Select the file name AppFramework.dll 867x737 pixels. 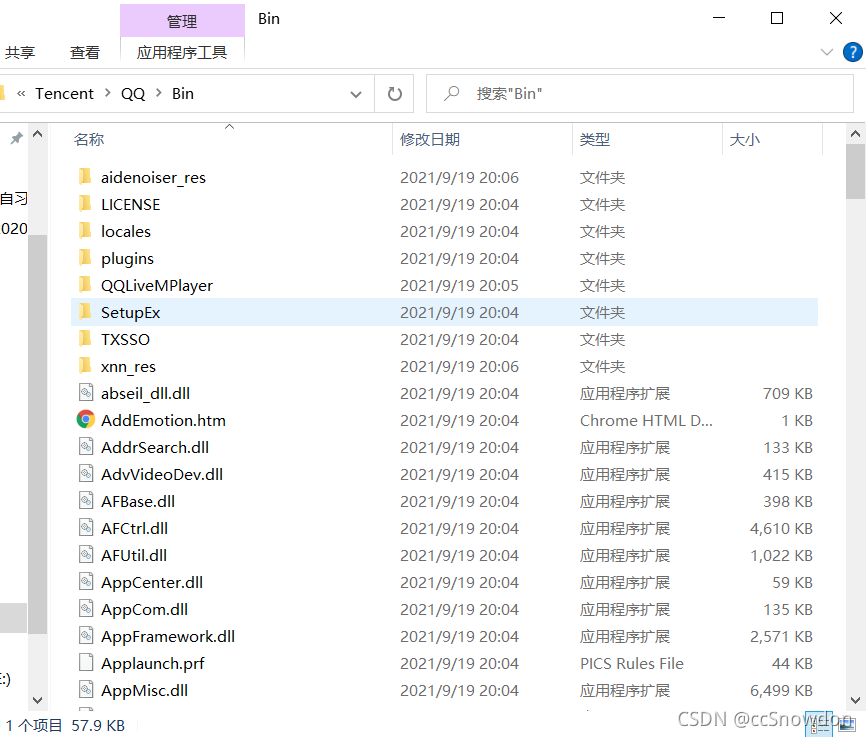tap(168, 636)
